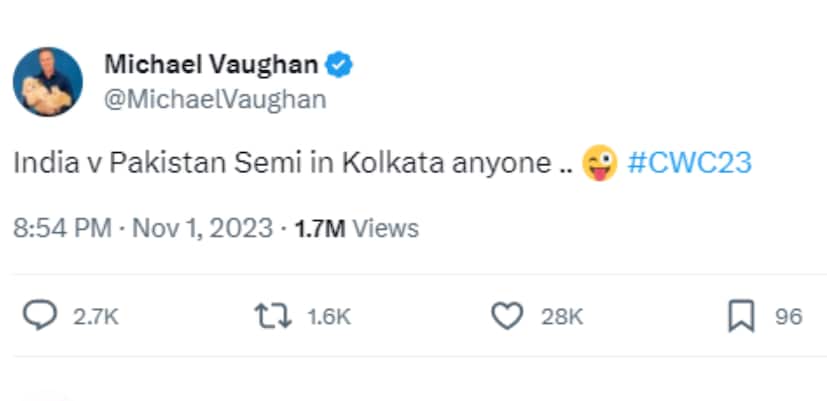Click the 28K likes count
The height and width of the screenshot is (401, 827).
pyautogui.click(x=562, y=317)
